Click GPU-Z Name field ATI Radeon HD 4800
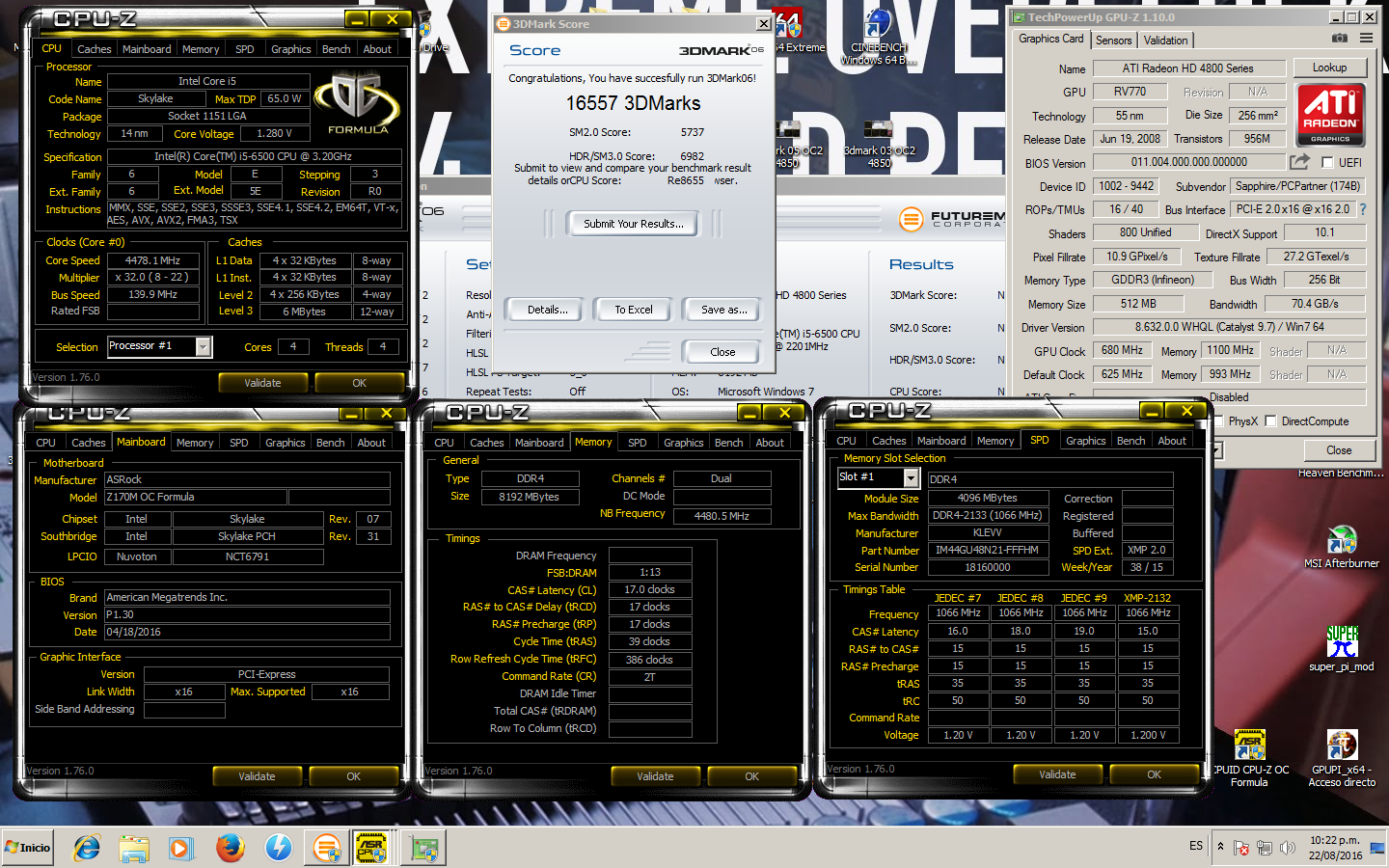 tap(1188, 68)
